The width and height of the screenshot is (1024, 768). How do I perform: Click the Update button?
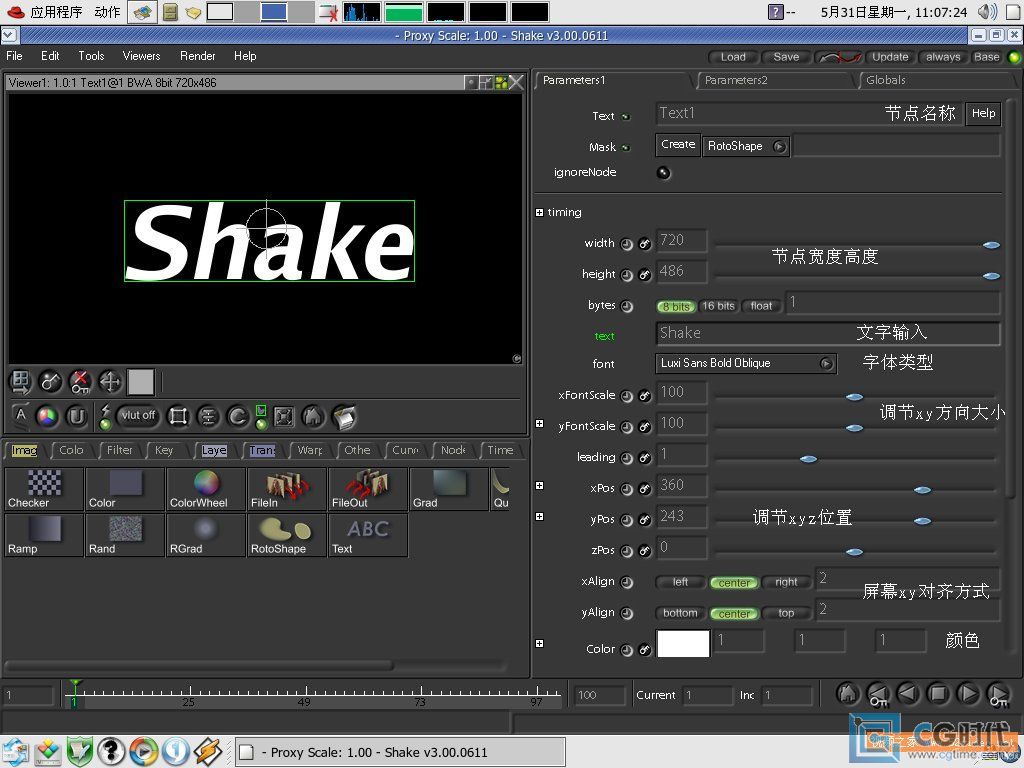pos(890,57)
